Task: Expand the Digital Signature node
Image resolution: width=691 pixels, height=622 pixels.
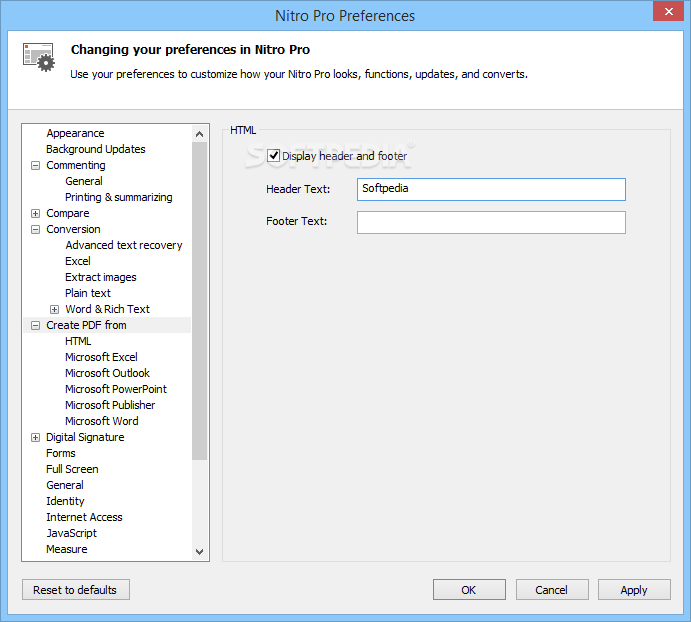Action: point(35,438)
